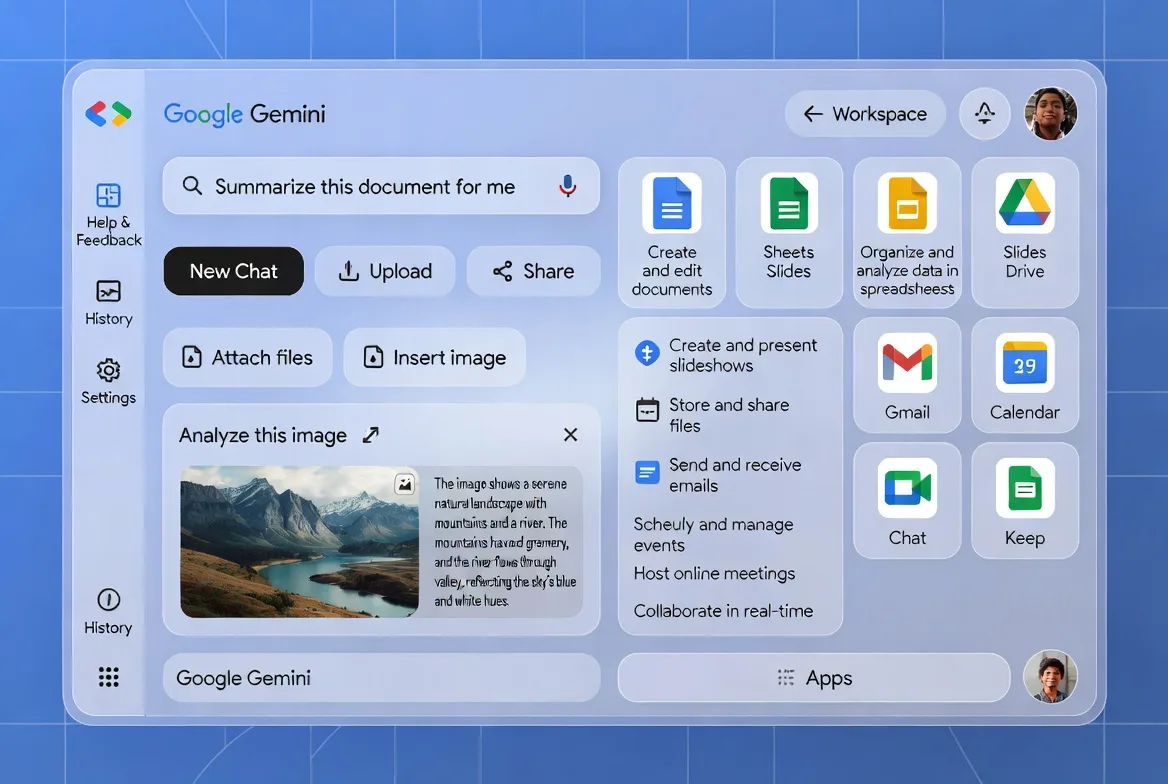Click the image badge on the landscape photo

tap(404, 484)
